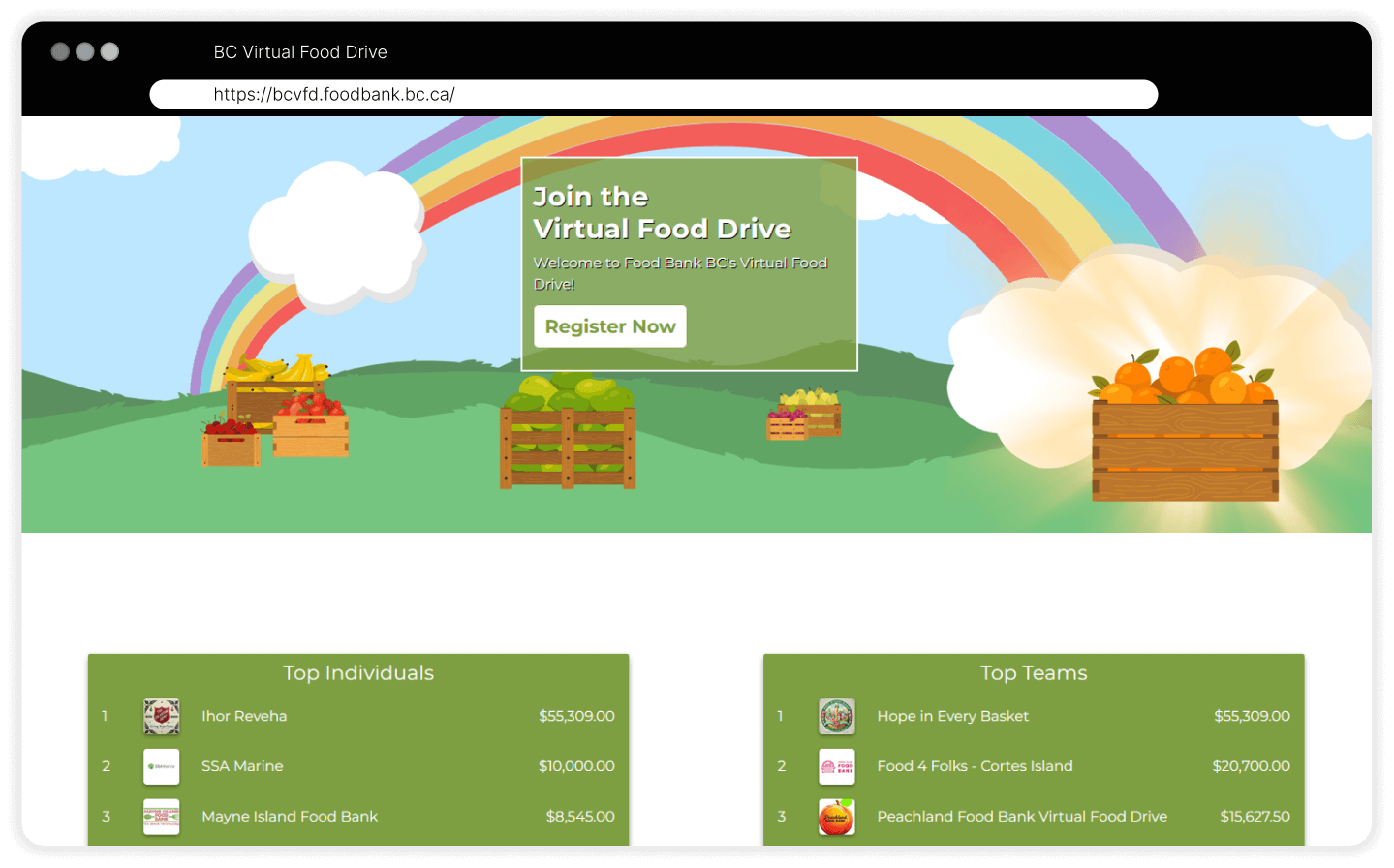Select the Salvation Army avatar beside Ihor Reveha
1394x868 pixels.
[x=161, y=716]
